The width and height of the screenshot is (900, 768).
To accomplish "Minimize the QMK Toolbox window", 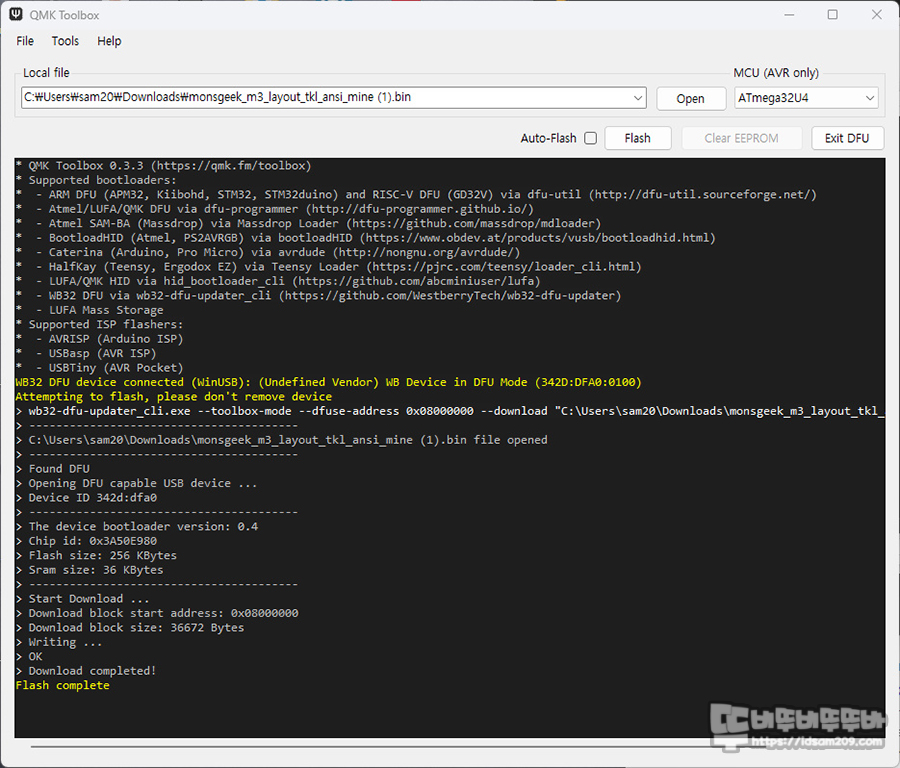I will [790, 15].
